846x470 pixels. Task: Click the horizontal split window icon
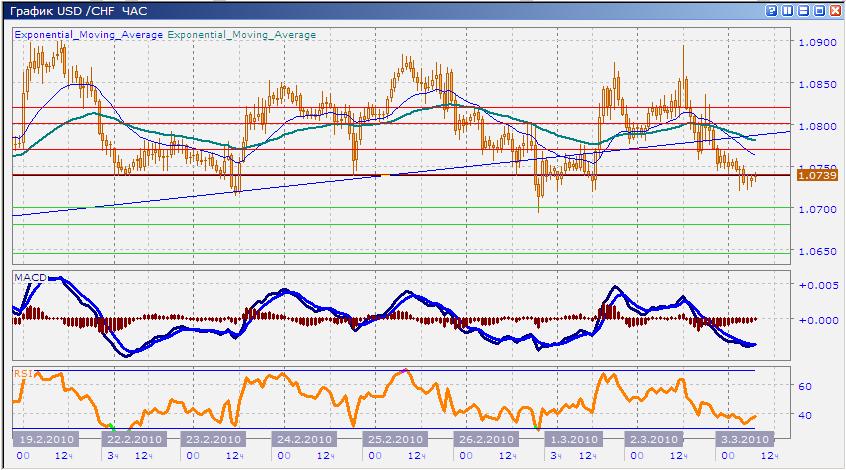(x=804, y=10)
